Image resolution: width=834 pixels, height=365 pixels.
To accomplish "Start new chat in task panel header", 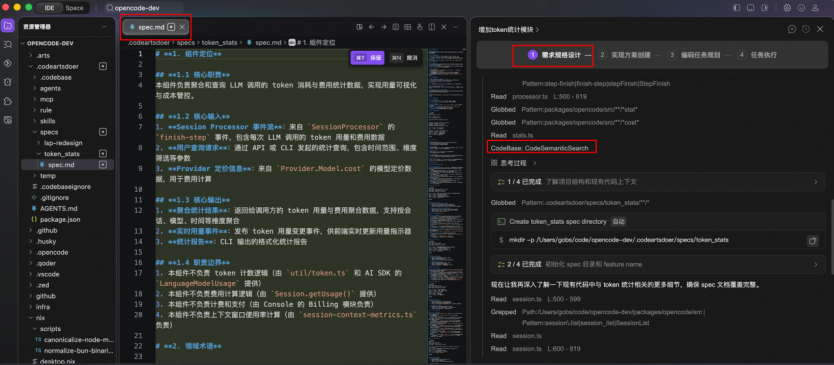I will click(x=792, y=29).
